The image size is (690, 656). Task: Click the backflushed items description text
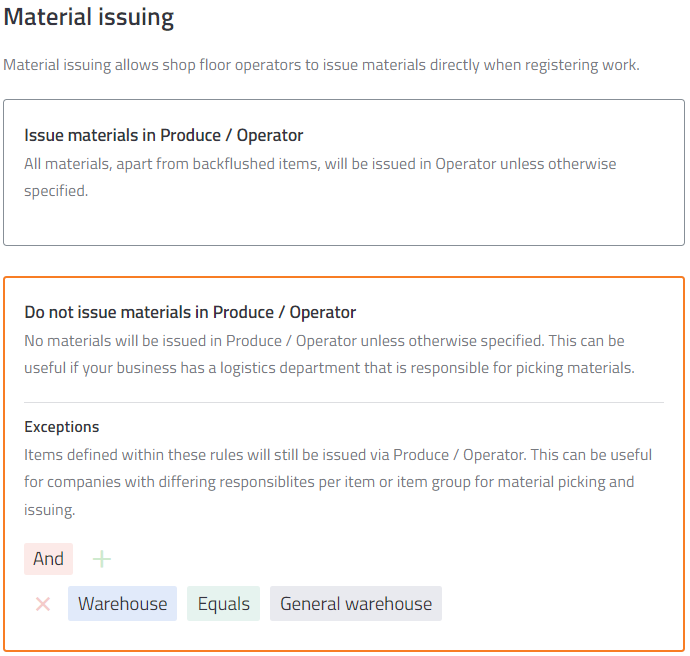pos(320,177)
